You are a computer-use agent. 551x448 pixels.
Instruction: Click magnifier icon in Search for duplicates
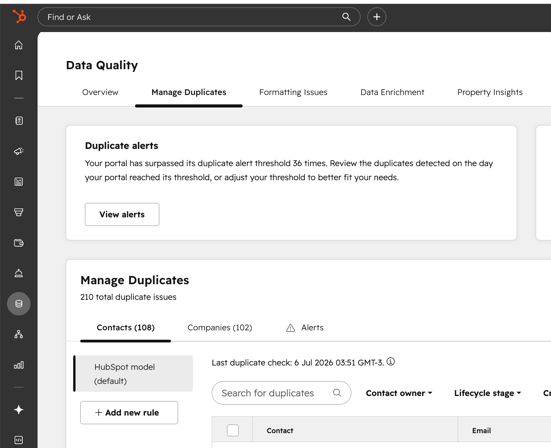click(x=337, y=393)
